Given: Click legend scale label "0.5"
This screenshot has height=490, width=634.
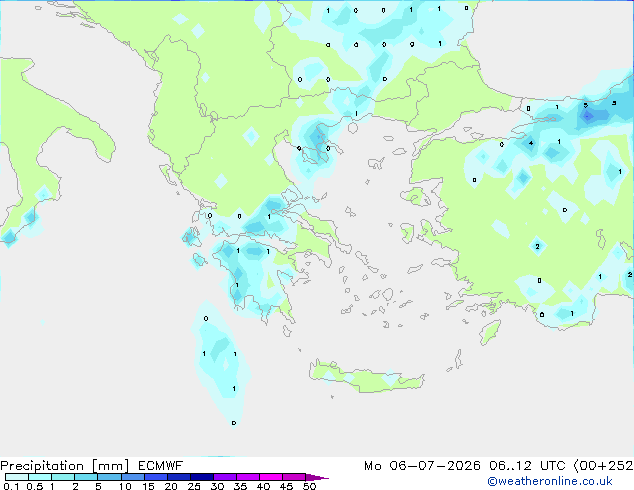Looking at the screenshot, I should tap(35, 486).
